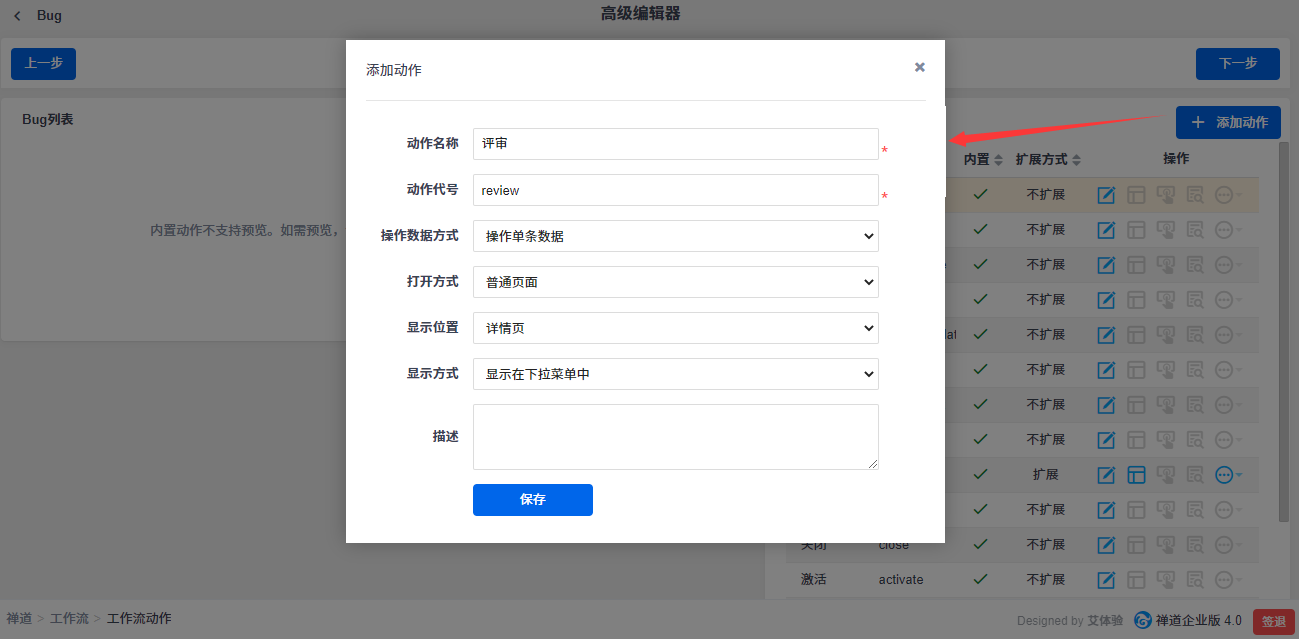The height and width of the screenshot is (639, 1299).
Task: Sort the table by the 扩展方式 column
Action: pyautogui.click(x=1049, y=159)
